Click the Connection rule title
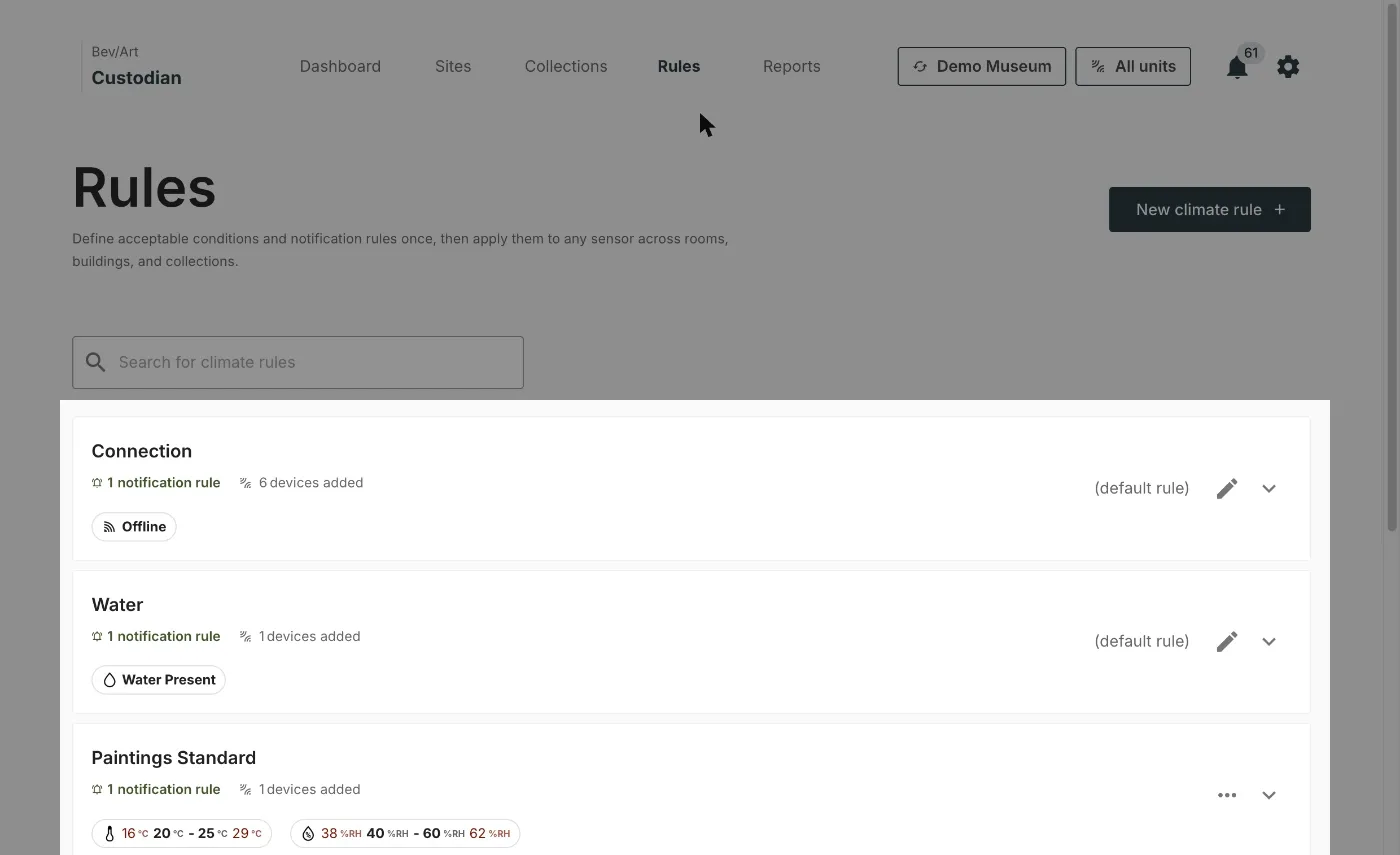This screenshot has height=855, width=1400. [142, 451]
